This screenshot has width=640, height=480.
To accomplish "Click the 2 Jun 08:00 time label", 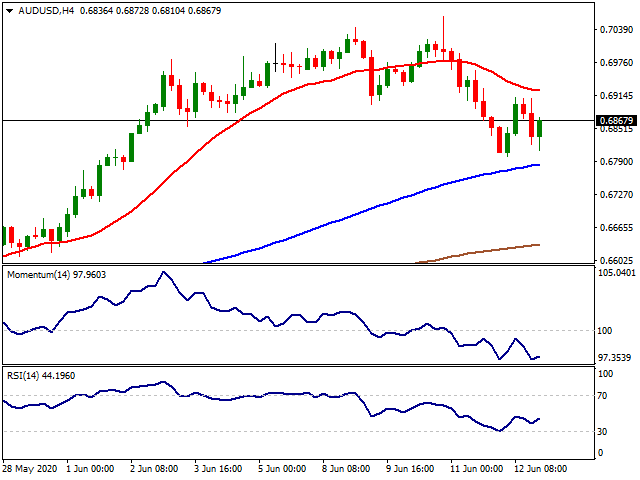I will 154,469.
